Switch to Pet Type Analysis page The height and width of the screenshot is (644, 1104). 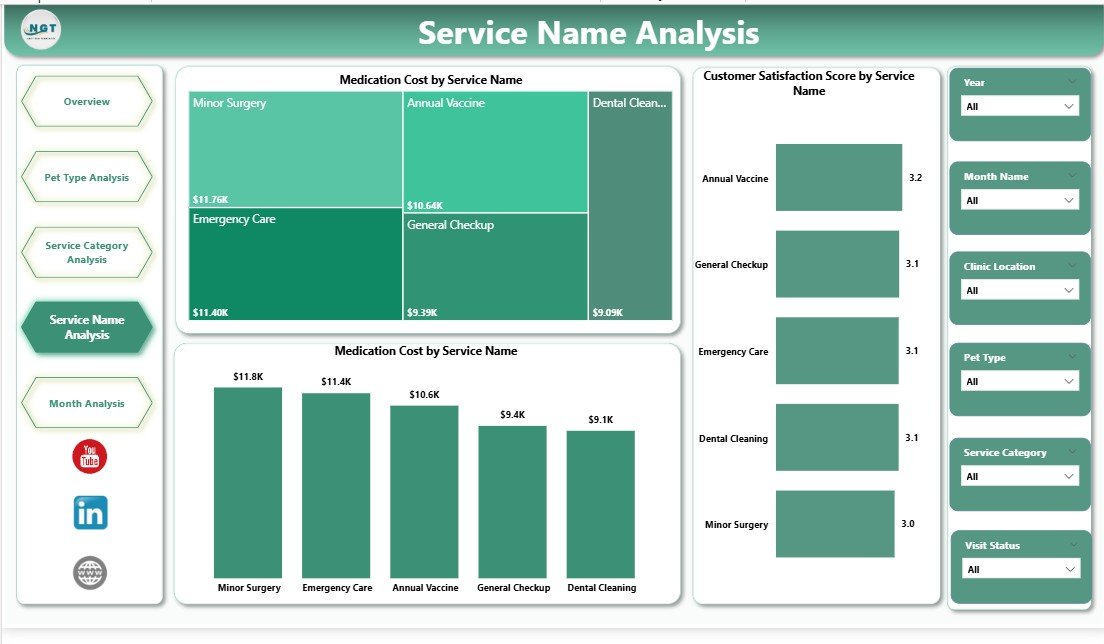coord(87,178)
